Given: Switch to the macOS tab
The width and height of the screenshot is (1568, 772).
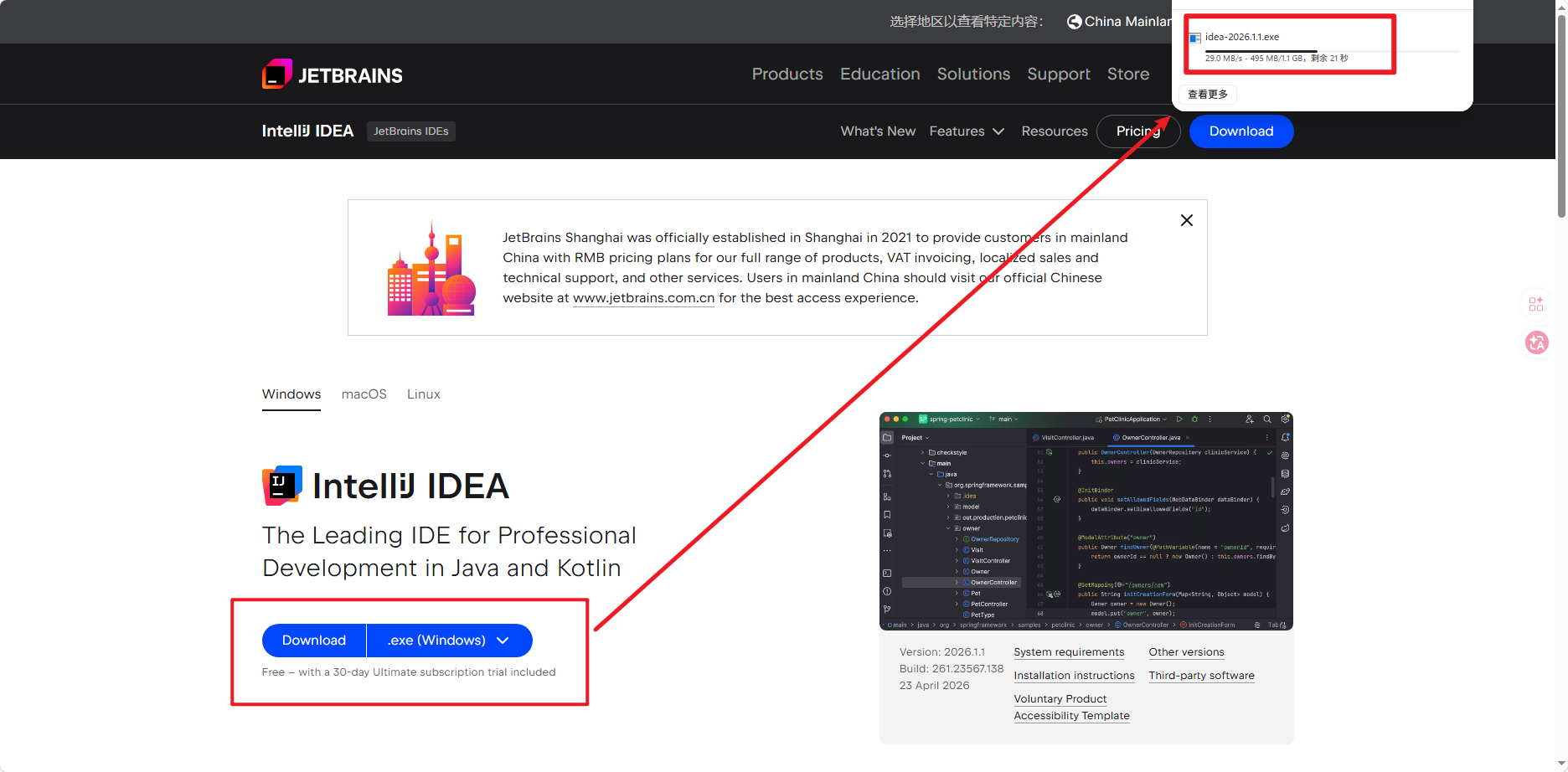Looking at the screenshot, I should (x=364, y=394).
